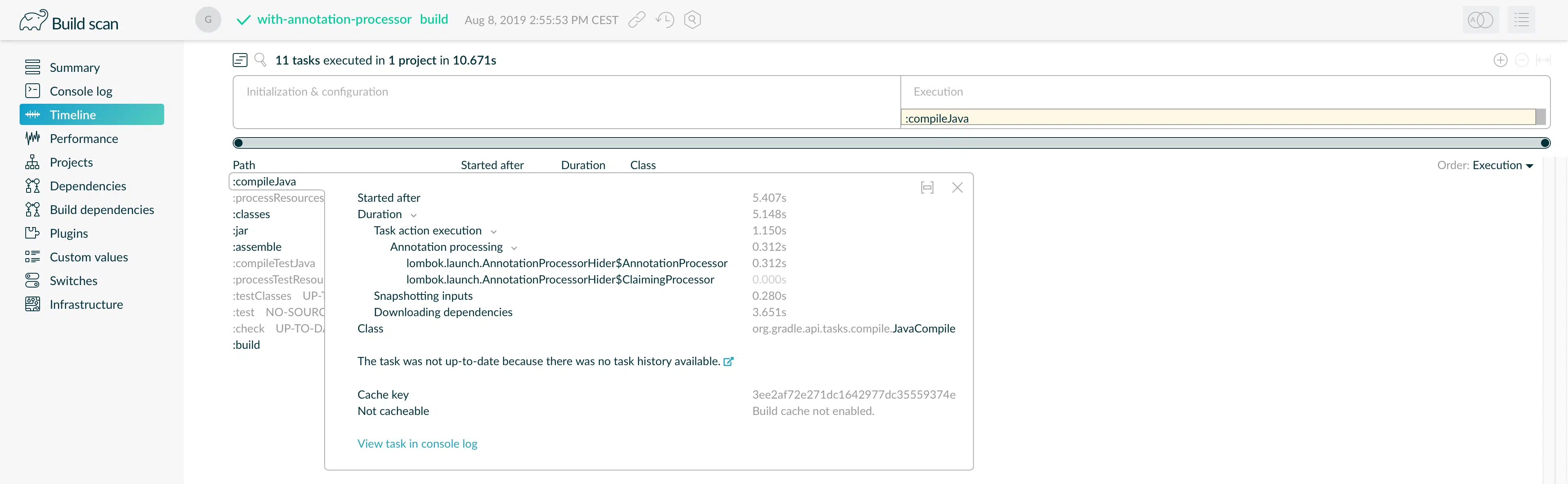Viewport: 1568px width, 484px height.
Task: Open the Custom values section
Action: [x=92, y=257]
